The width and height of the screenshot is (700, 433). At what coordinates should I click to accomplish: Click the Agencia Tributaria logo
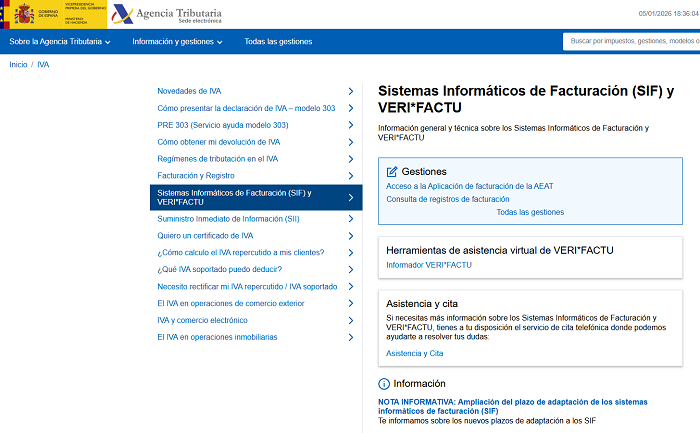167,14
